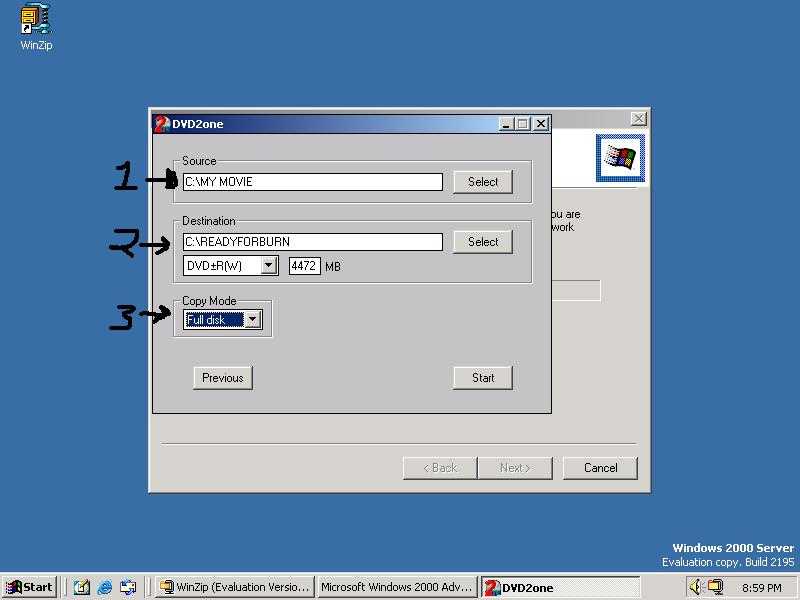Click the DVD2one taskbar button

(x=558, y=587)
